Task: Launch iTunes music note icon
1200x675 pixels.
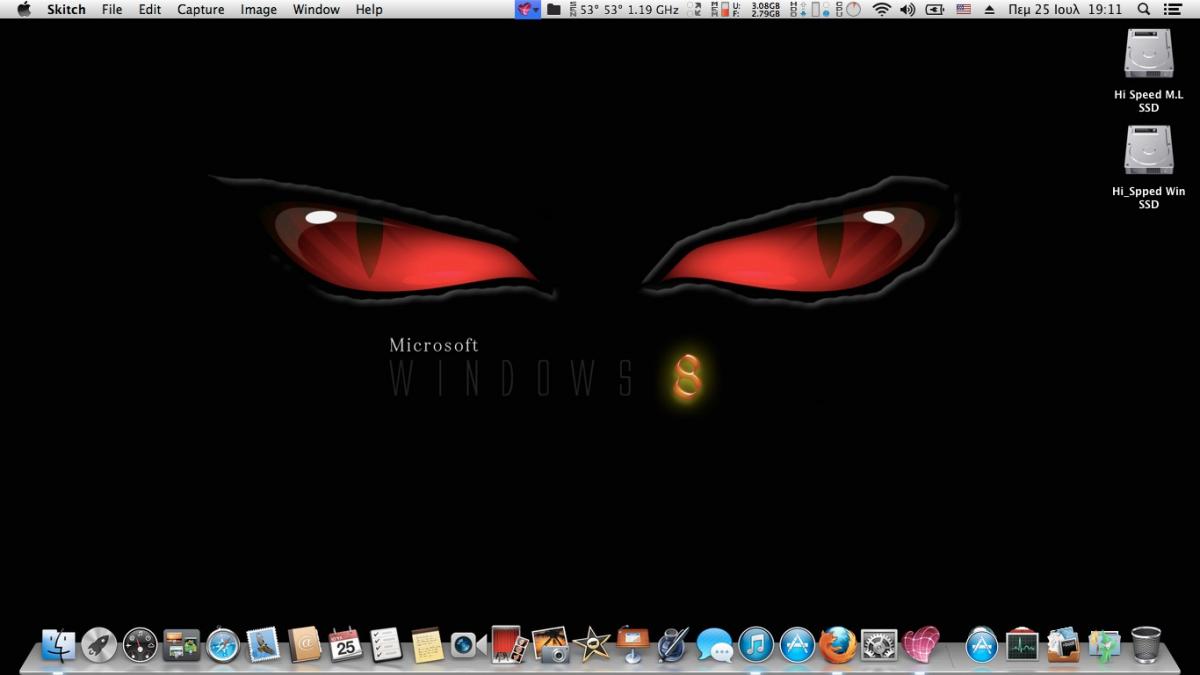Action: [756, 644]
